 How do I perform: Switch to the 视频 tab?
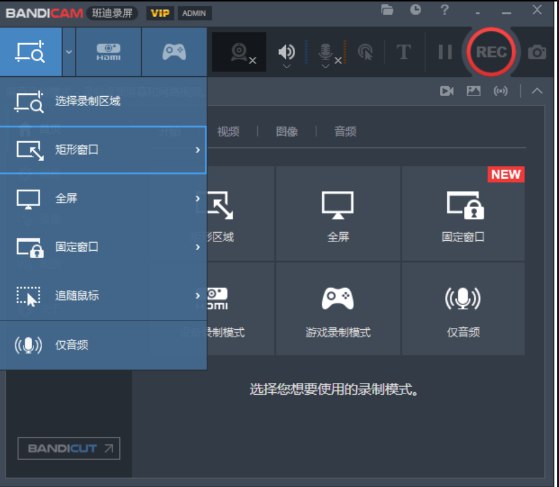(228, 132)
